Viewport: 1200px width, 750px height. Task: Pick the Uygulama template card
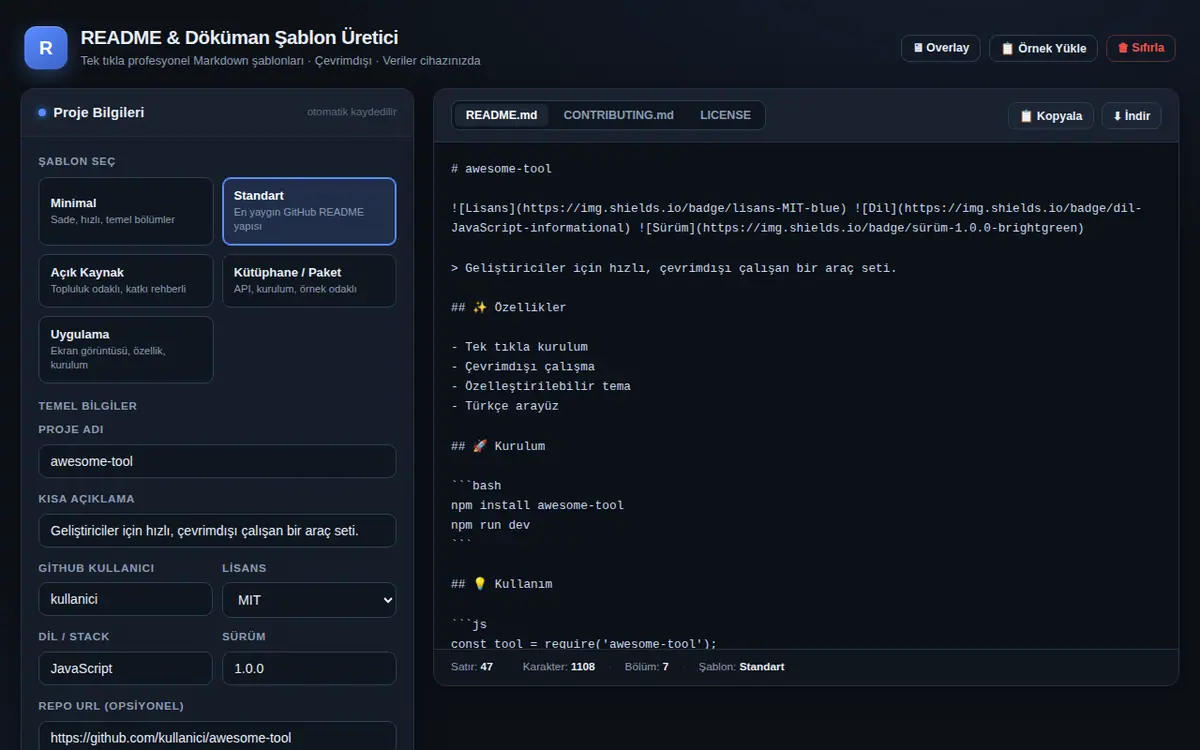(126, 349)
